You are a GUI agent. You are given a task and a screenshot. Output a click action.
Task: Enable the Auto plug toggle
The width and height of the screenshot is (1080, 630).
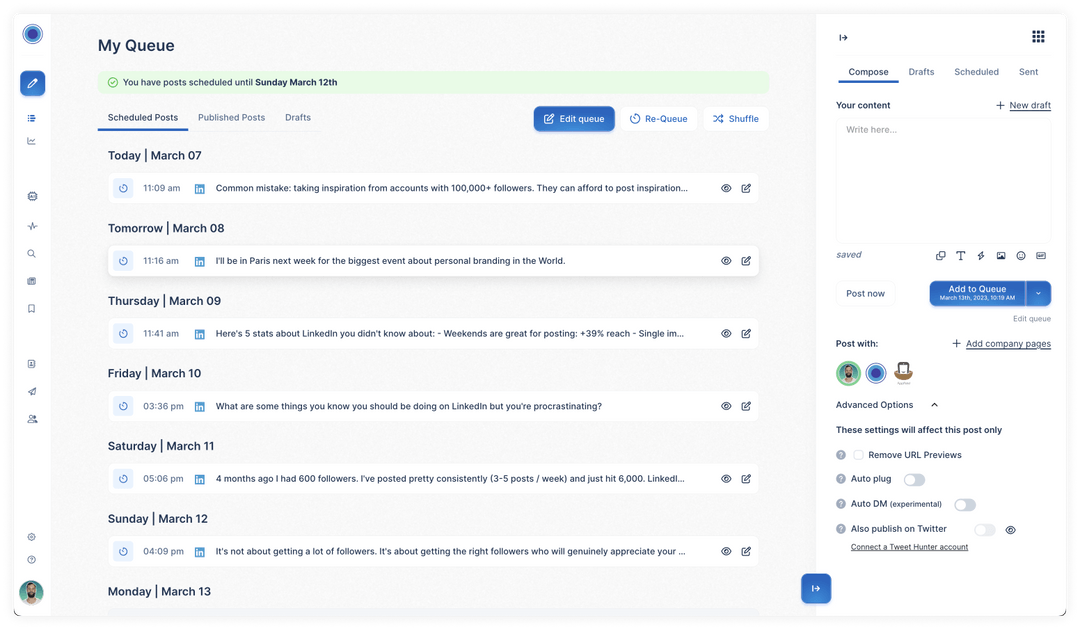click(x=914, y=479)
